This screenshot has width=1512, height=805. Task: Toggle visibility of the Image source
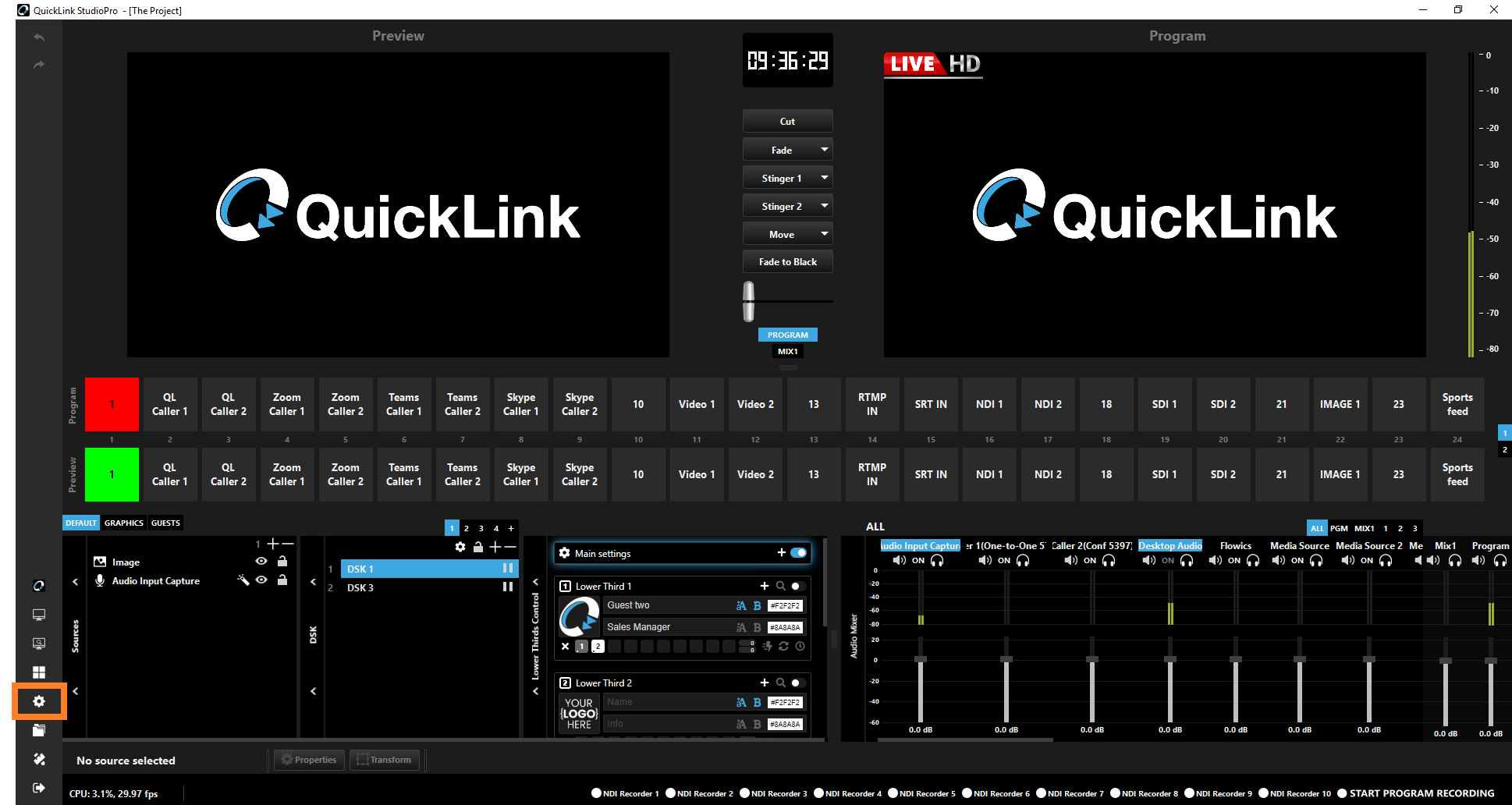click(x=261, y=561)
